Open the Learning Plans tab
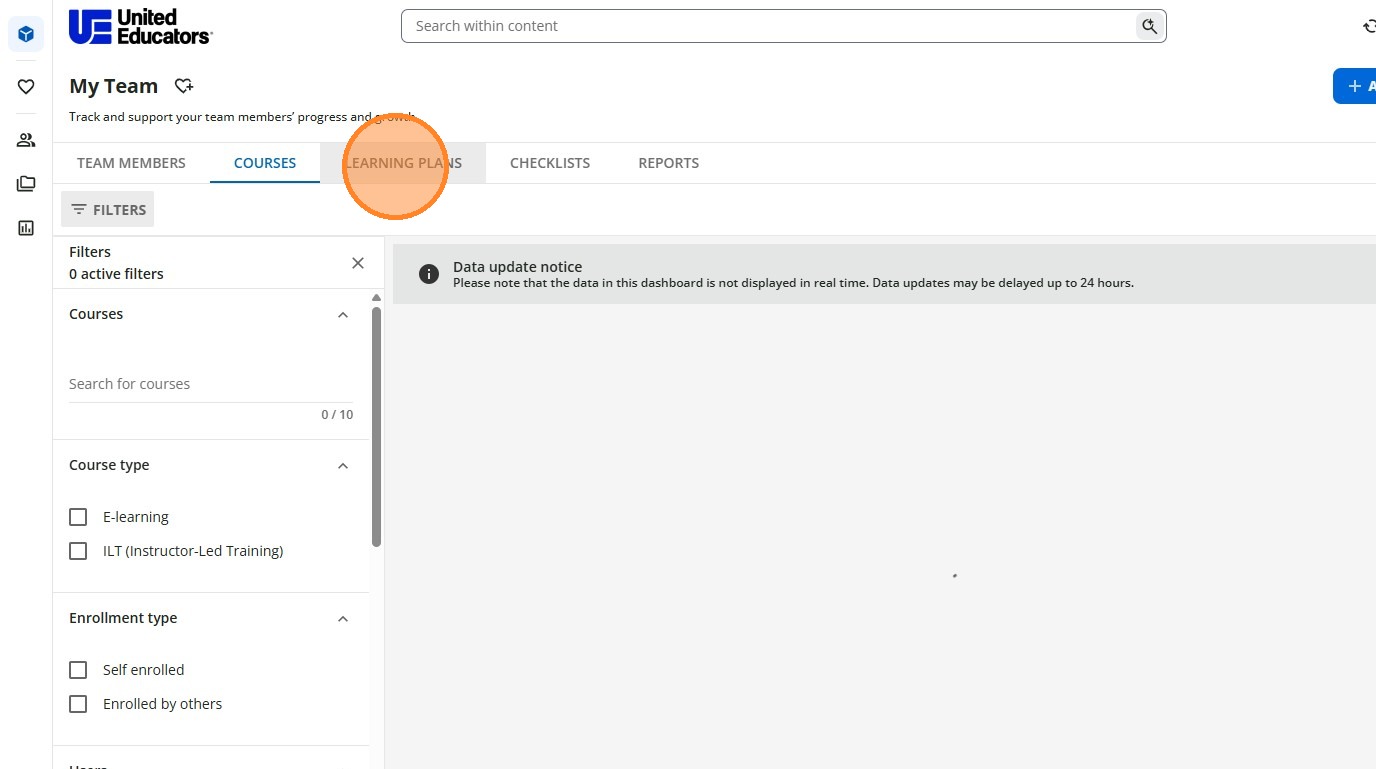Screen dimensions: 1376x769 [403, 163]
